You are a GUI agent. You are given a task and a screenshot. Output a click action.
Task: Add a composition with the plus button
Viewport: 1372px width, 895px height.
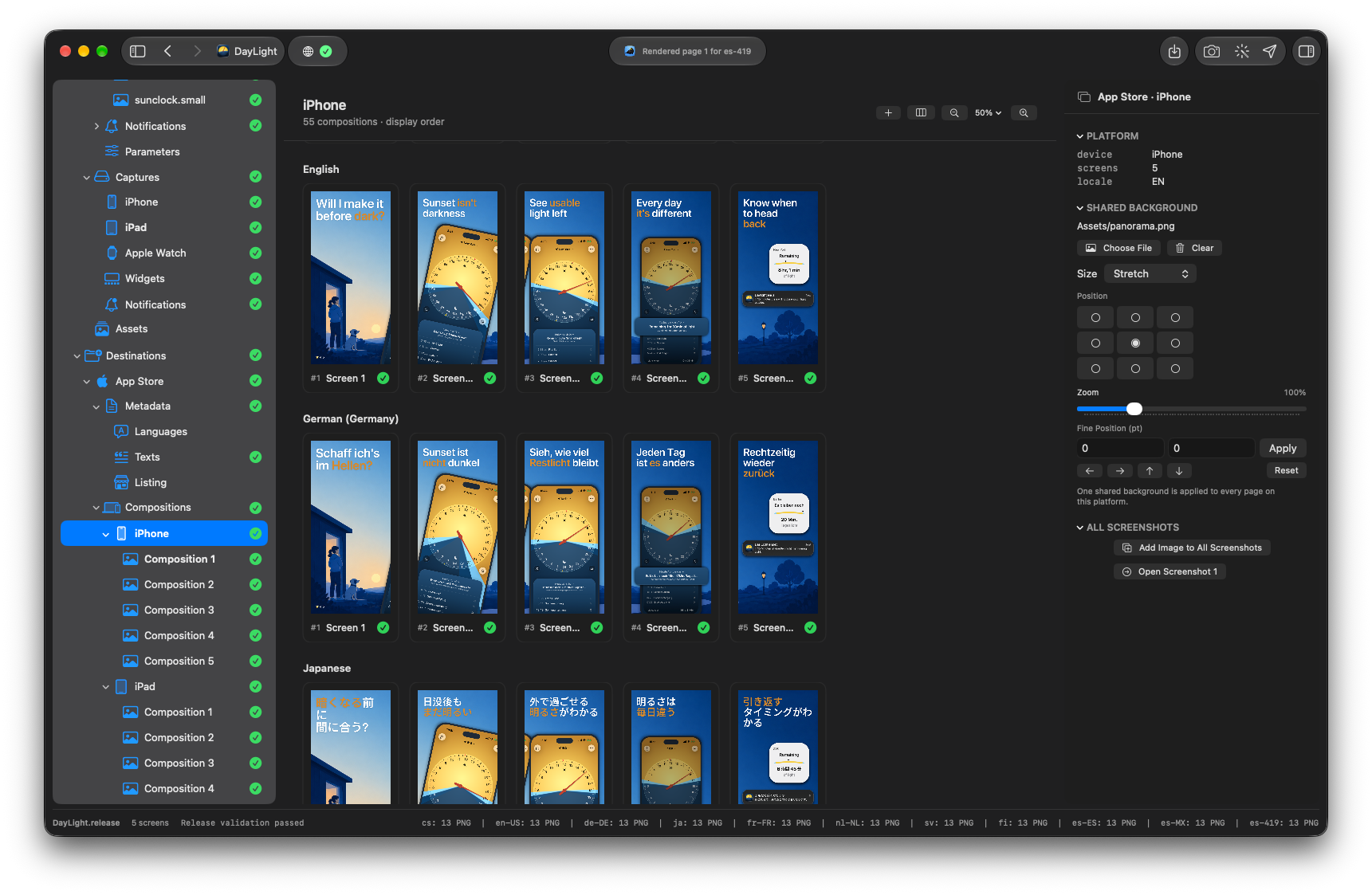click(888, 113)
